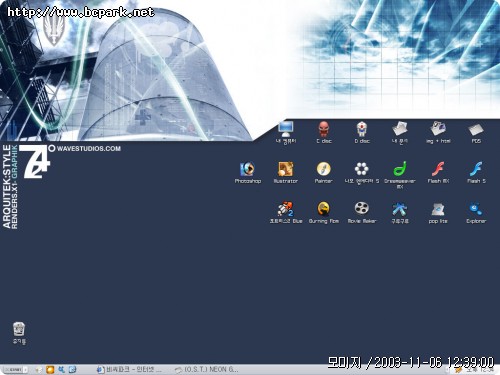This screenshot has height=375, width=500.
Task: Click the quick launch icon right of orange one
Action: [61, 370]
